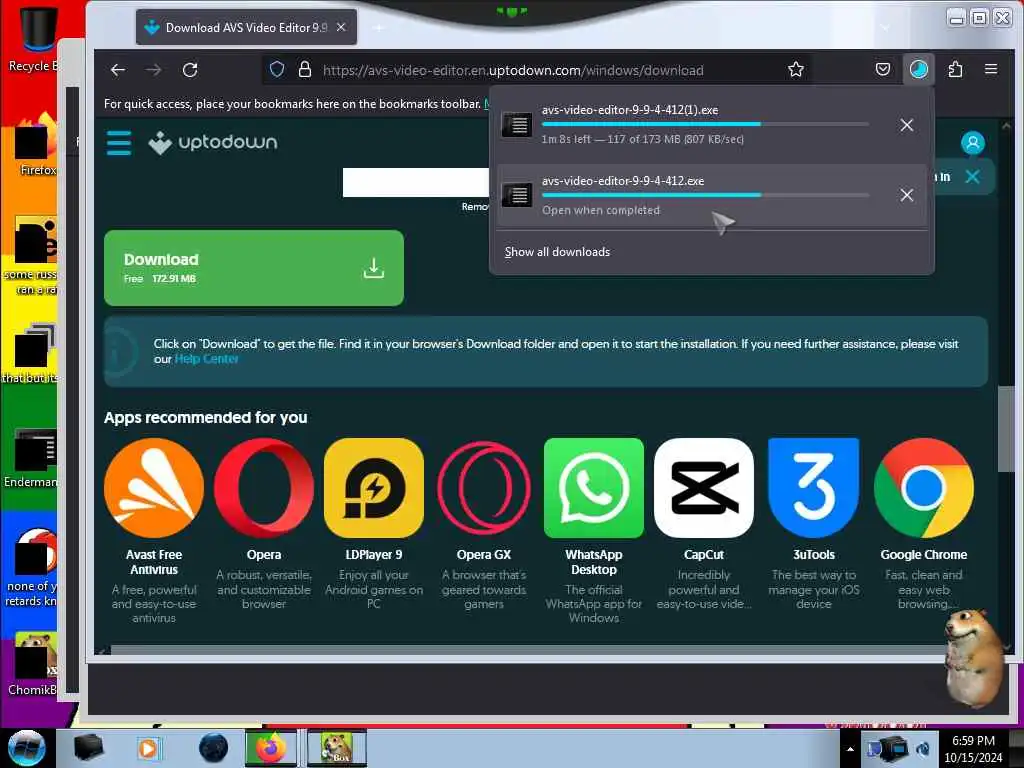Cancel avs-video-editor-9-9-4-412(1).exe download

[906, 125]
